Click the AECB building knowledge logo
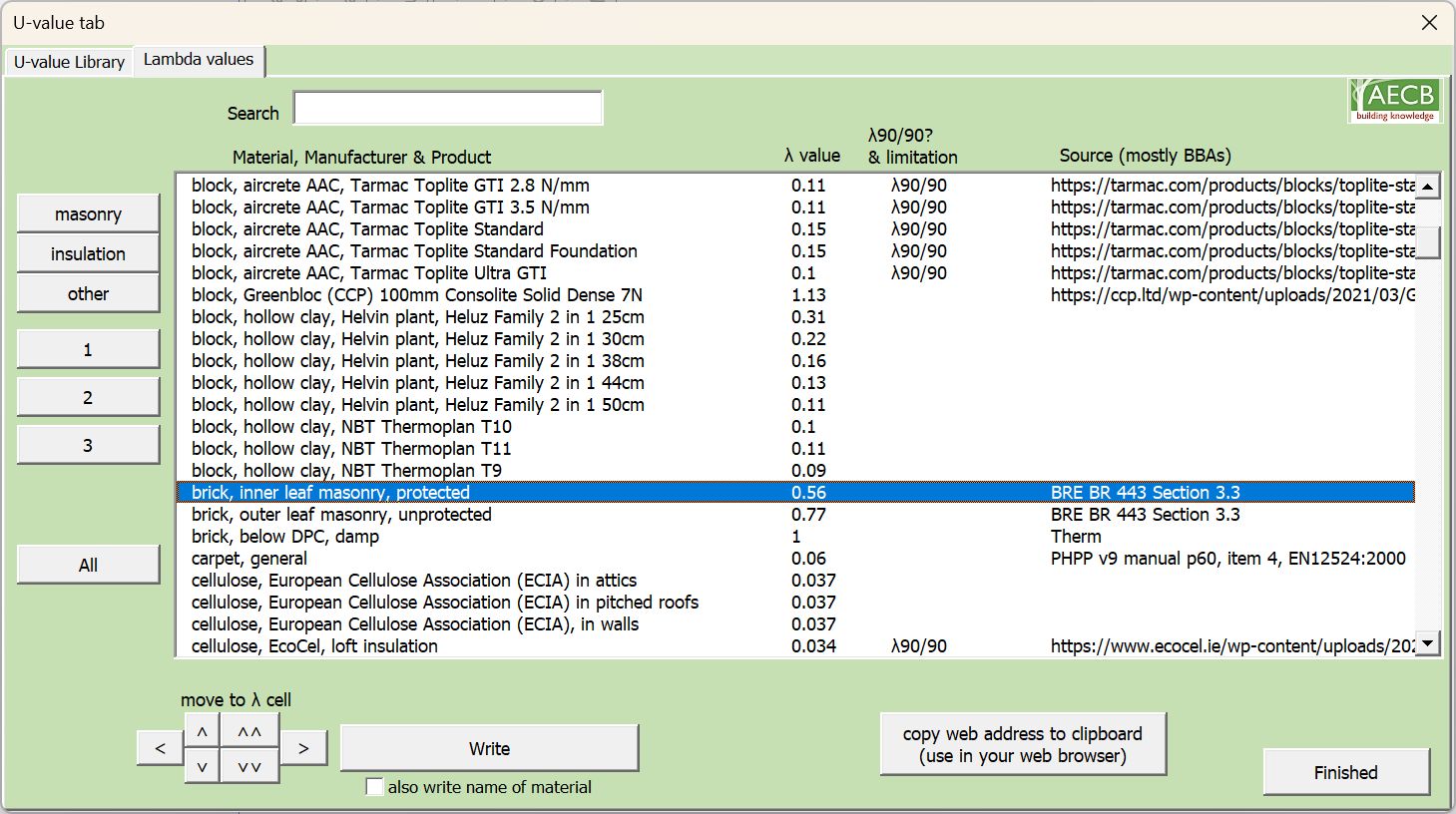The width and height of the screenshot is (1456, 814). (x=1394, y=100)
